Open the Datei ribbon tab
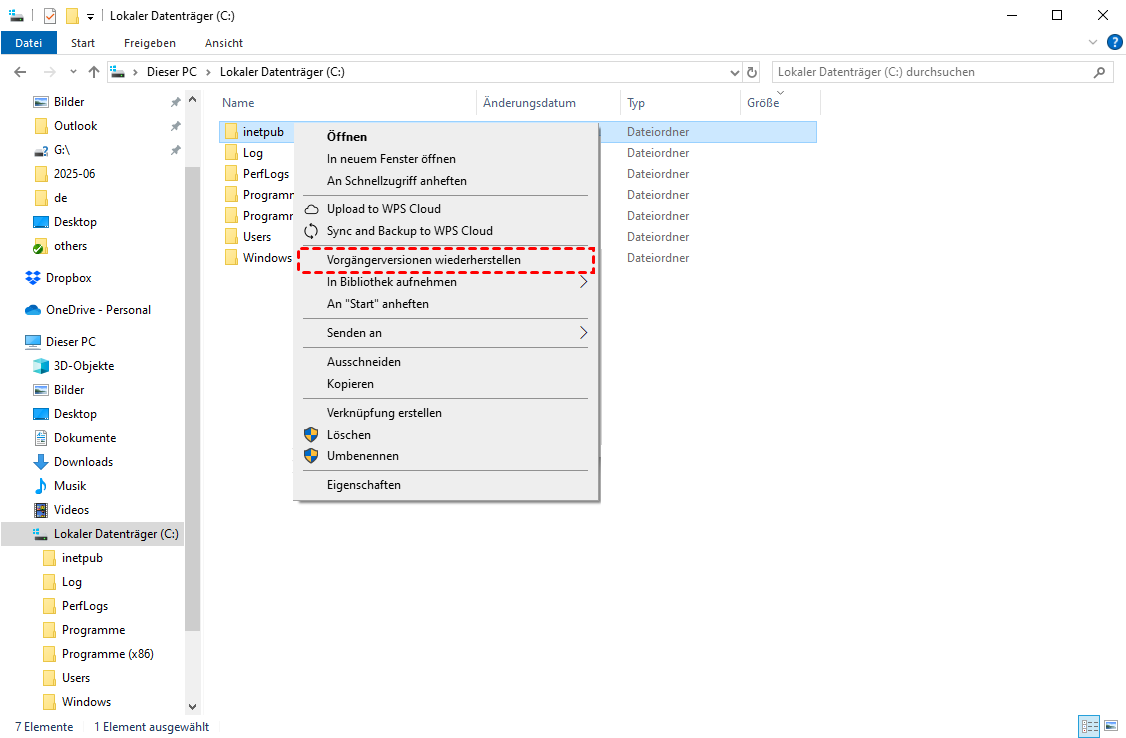This screenshot has width=1126, height=738. 28,43
